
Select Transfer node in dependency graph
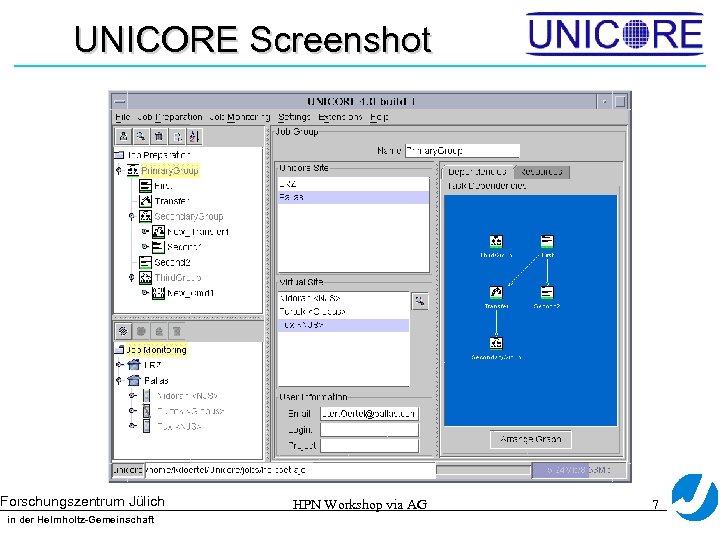click(496, 292)
